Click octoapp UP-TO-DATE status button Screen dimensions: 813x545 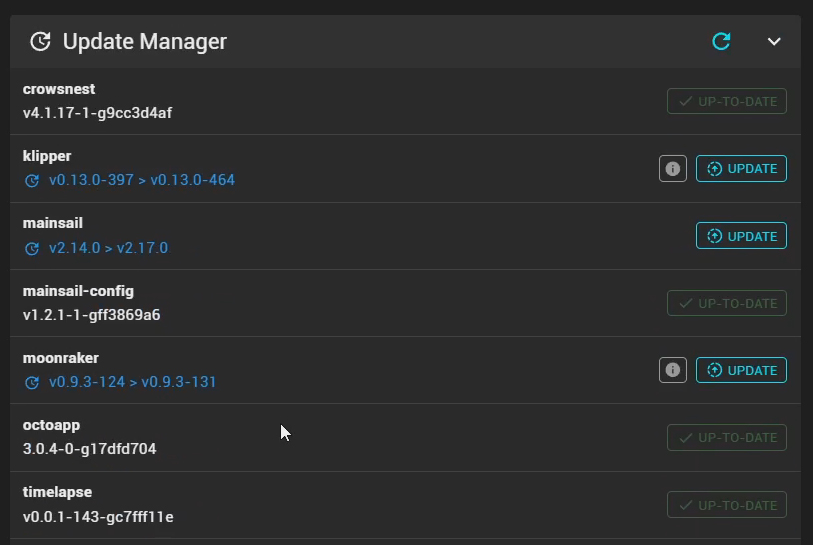tap(727, 437)
